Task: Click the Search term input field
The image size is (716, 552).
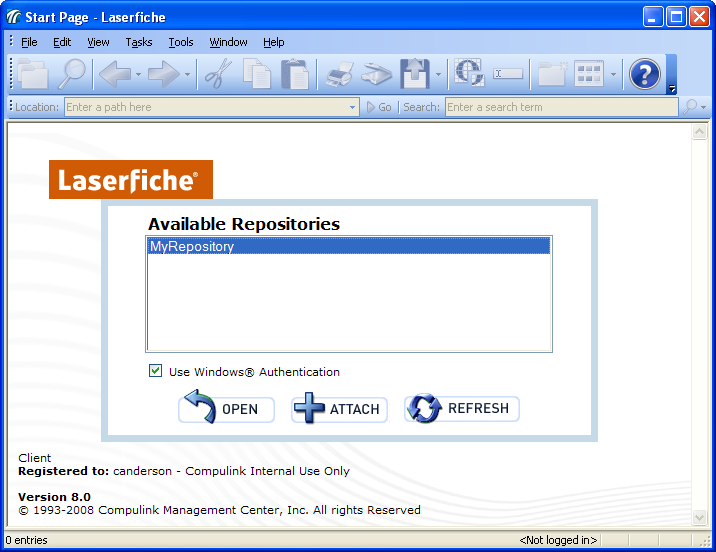Action: coord(562,107)
